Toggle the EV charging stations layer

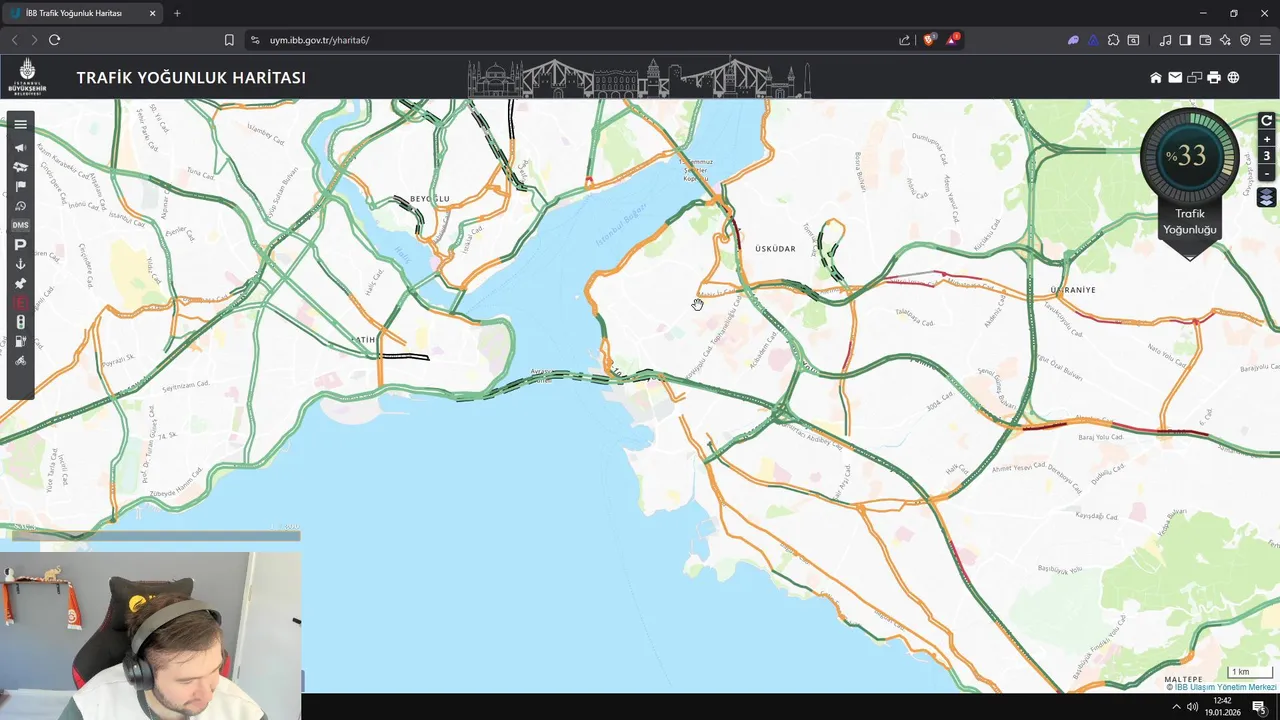tap(20, 342)
